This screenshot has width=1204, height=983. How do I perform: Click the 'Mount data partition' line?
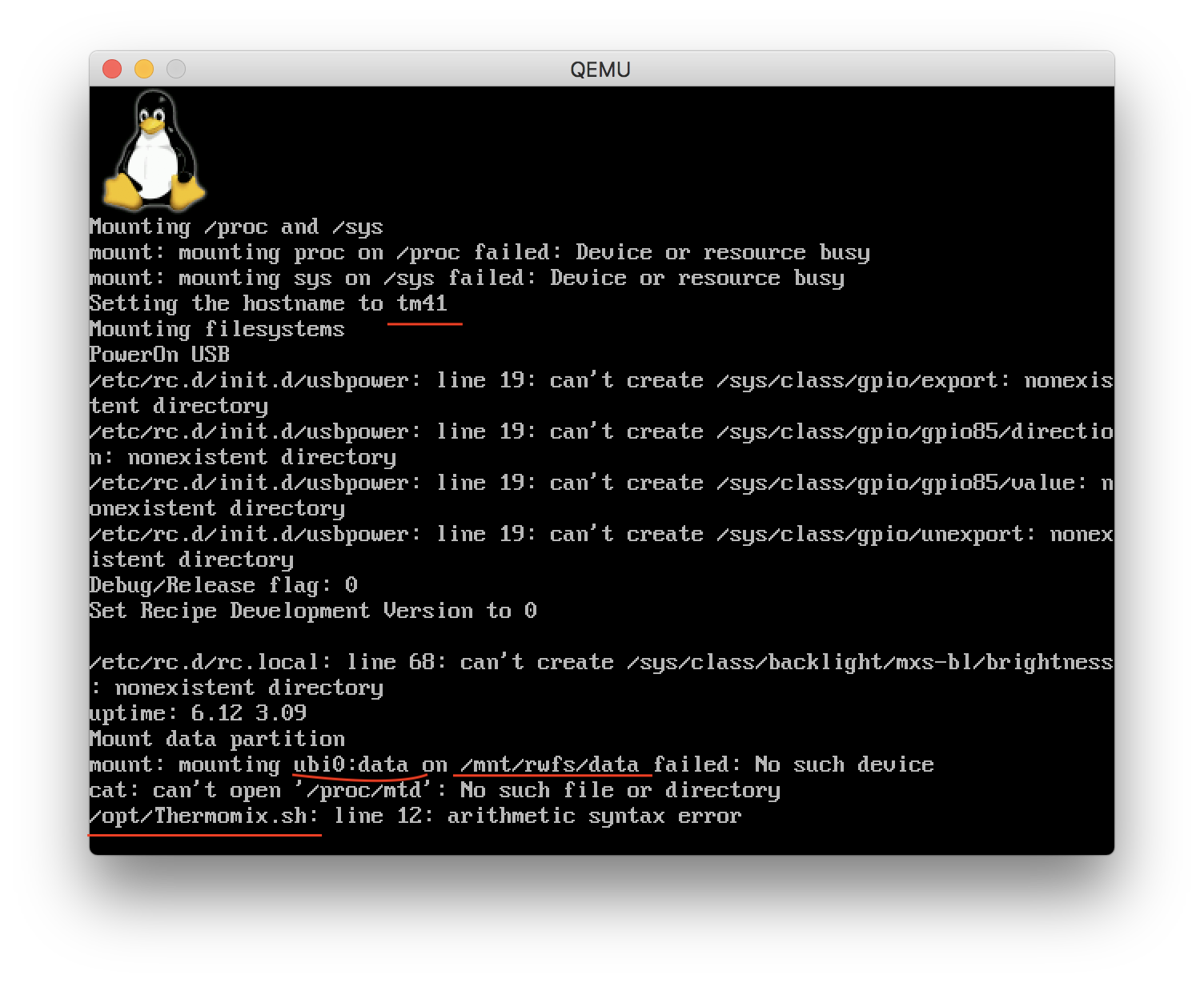(217, 739)
